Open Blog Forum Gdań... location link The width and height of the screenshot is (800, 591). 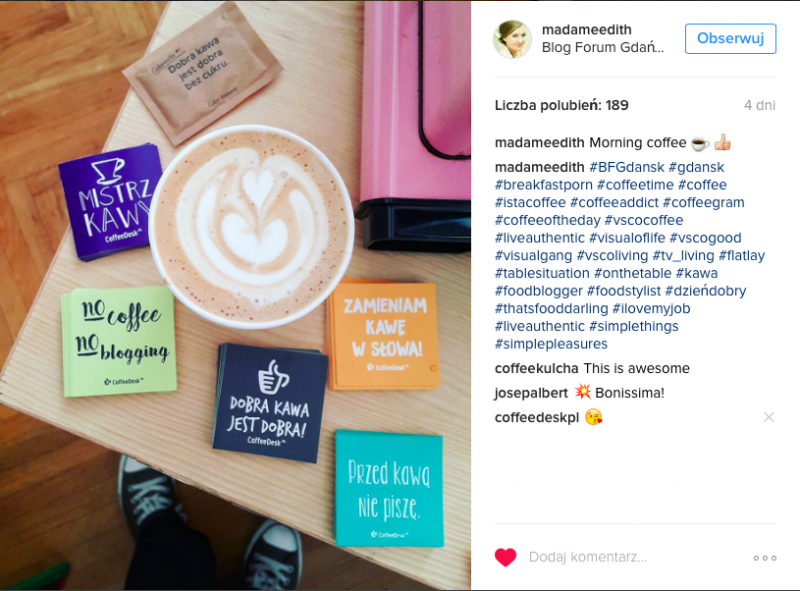click(x=603, y=47)
